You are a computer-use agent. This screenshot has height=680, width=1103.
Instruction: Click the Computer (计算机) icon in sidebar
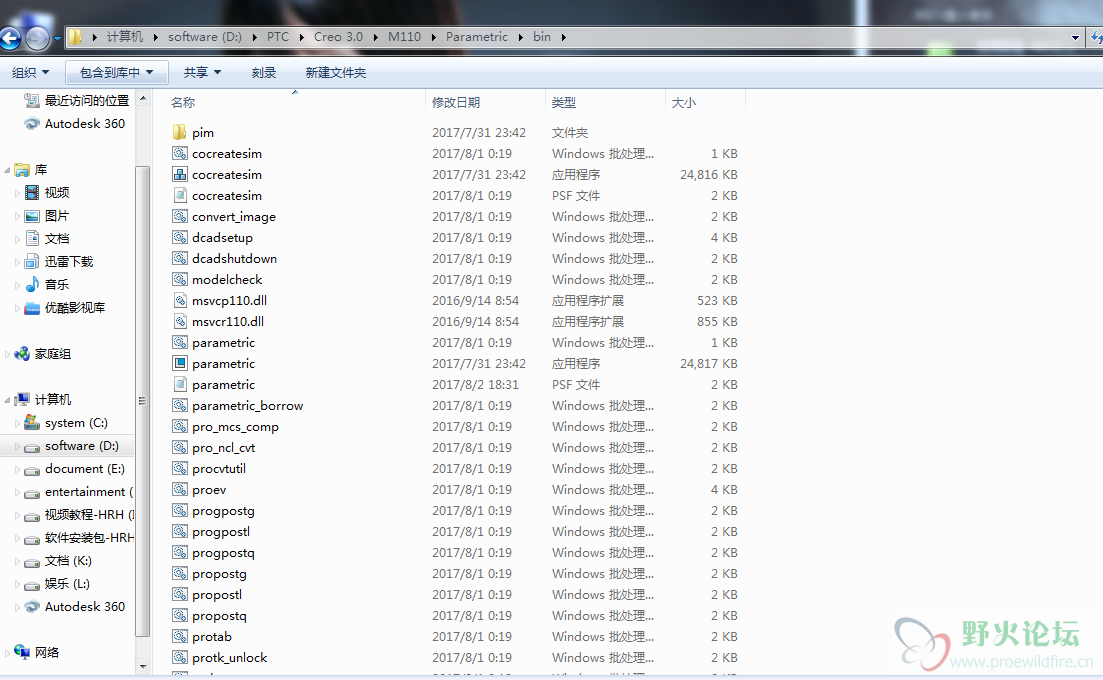(x=22, y=399)
